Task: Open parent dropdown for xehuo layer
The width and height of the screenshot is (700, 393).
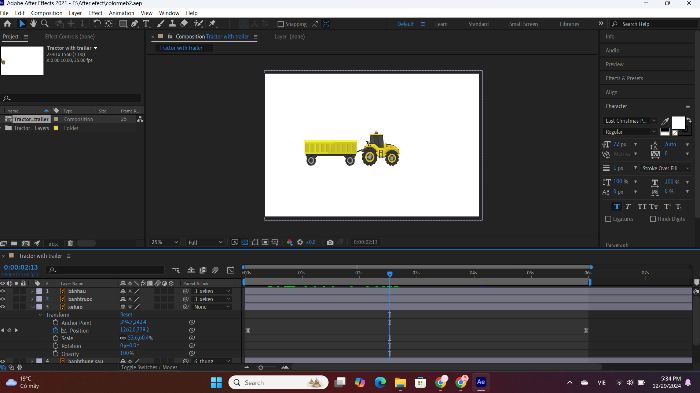Action: coord(212,307)
